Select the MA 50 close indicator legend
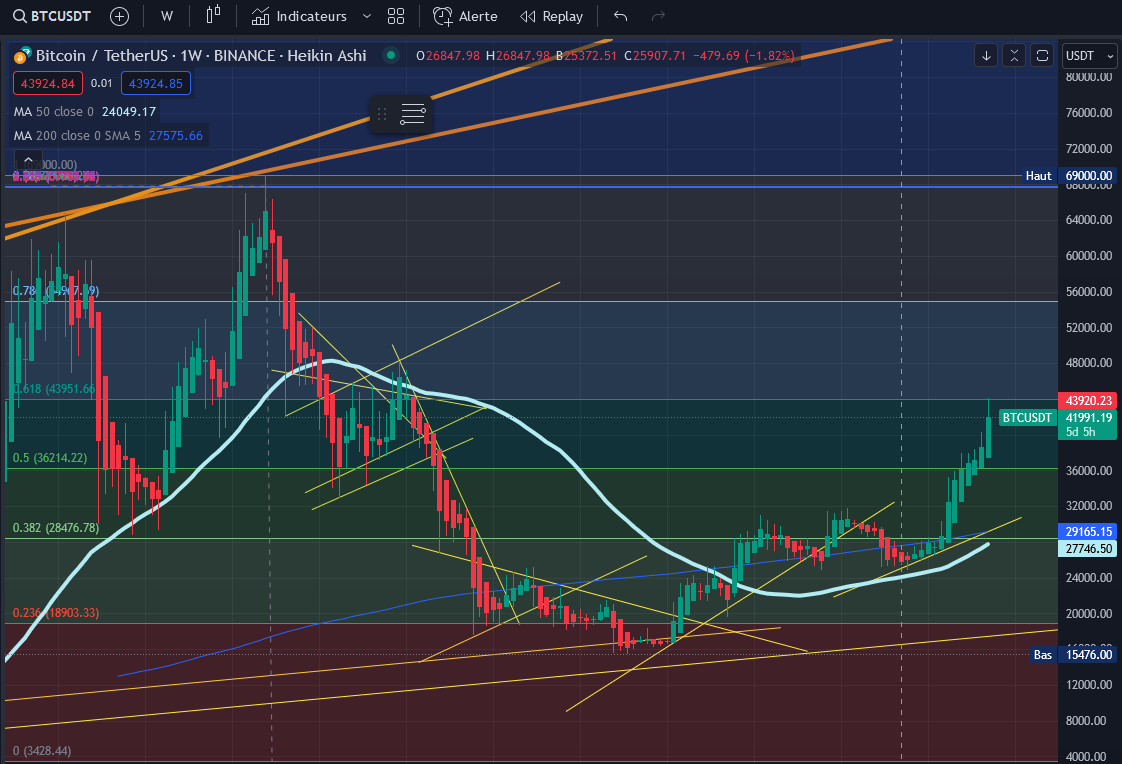1122x764 pixels. click(54, 112)
